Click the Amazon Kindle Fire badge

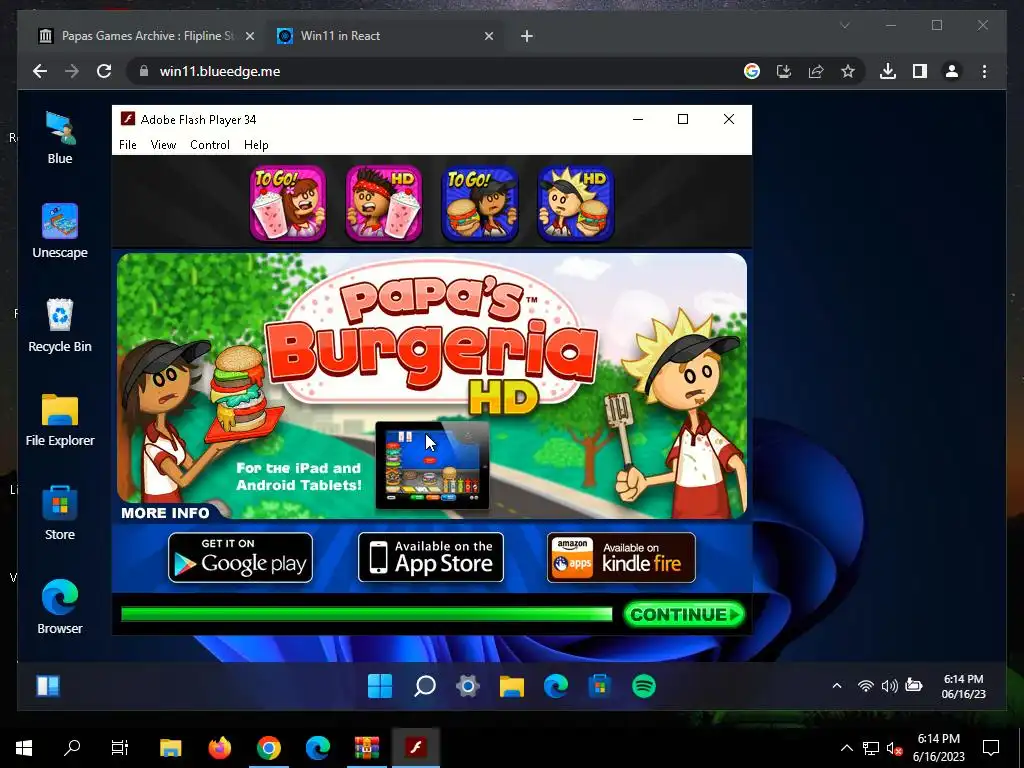click(x=621, y=557)
